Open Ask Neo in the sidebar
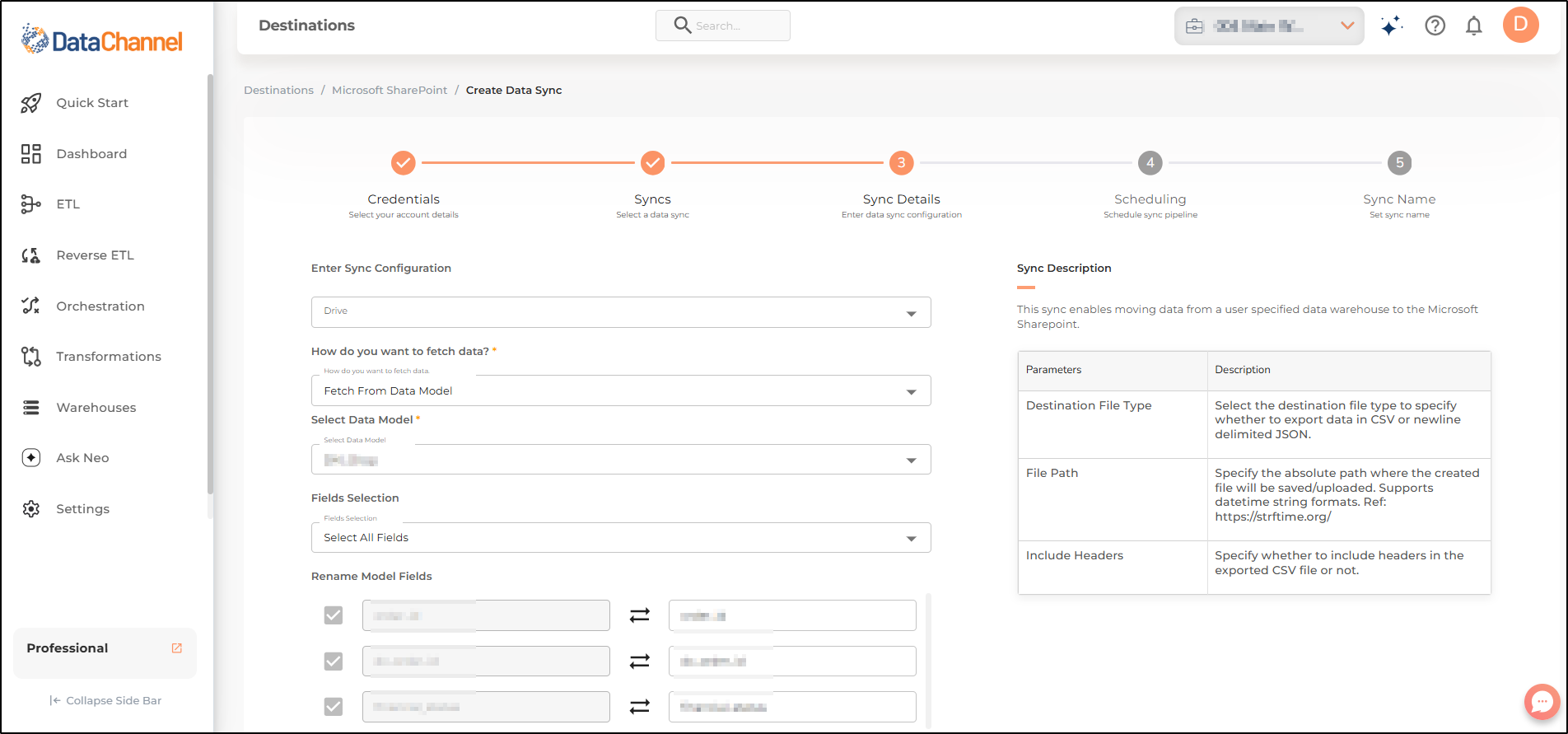Screen dimensions: 1568x734 tap(82, 458)
